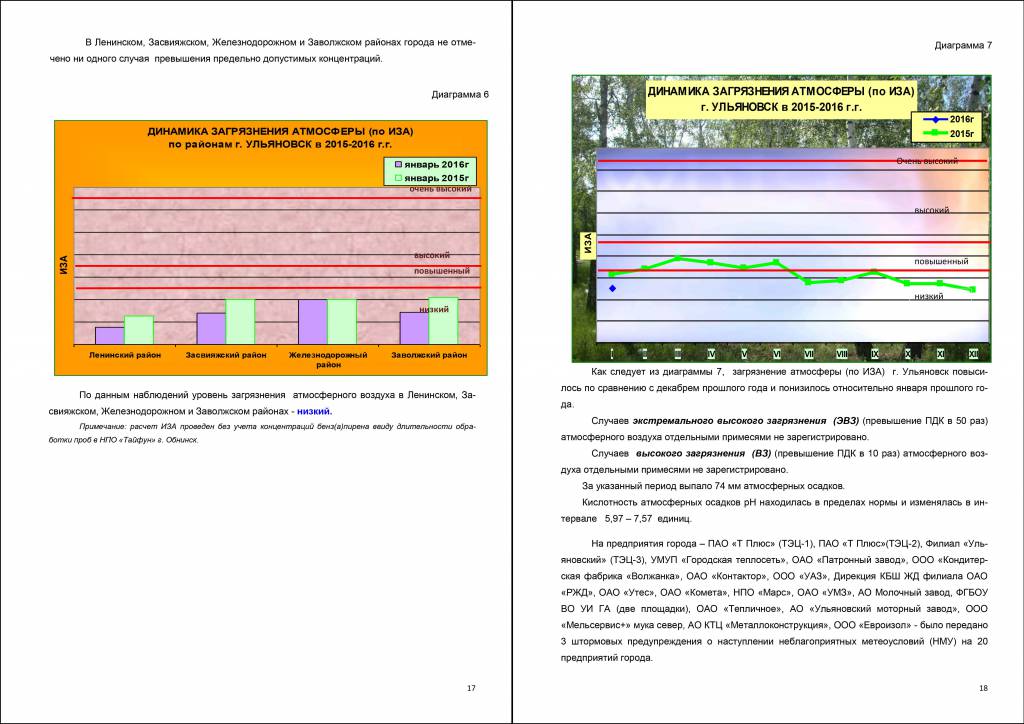Select the green 2015 bar for Заволжский район
The width and height of the screenshot is (1024, 724).
(x=443, y=321)
